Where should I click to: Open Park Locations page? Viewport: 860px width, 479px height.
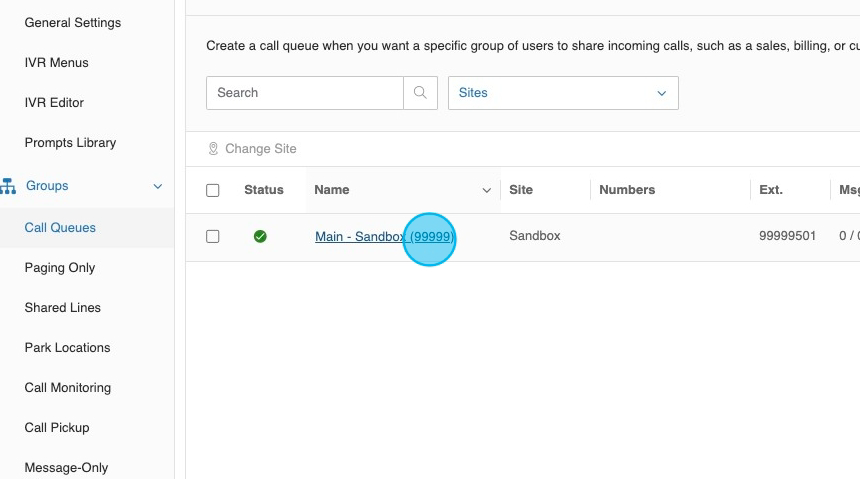(x=67, y=347)
